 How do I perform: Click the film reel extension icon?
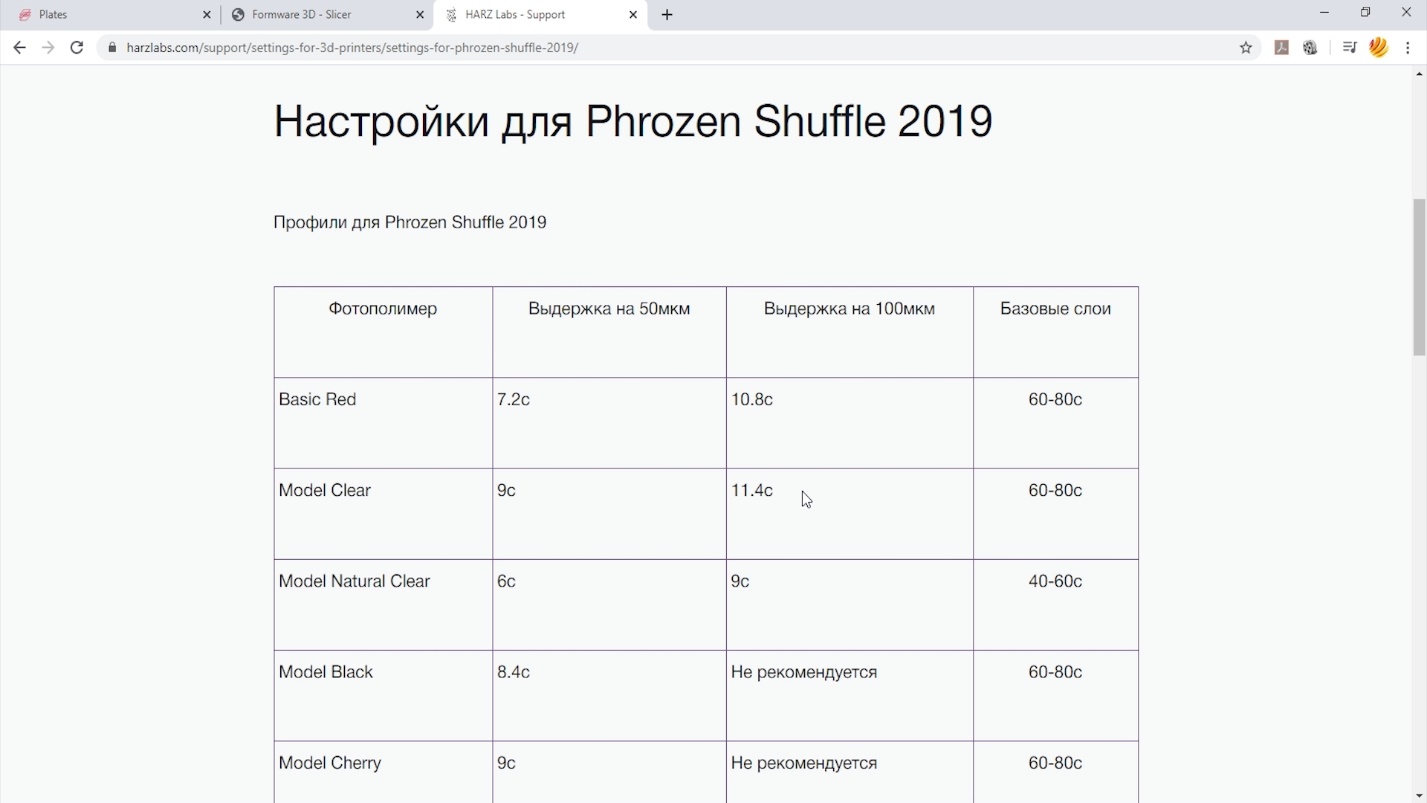click(1310, 47)
